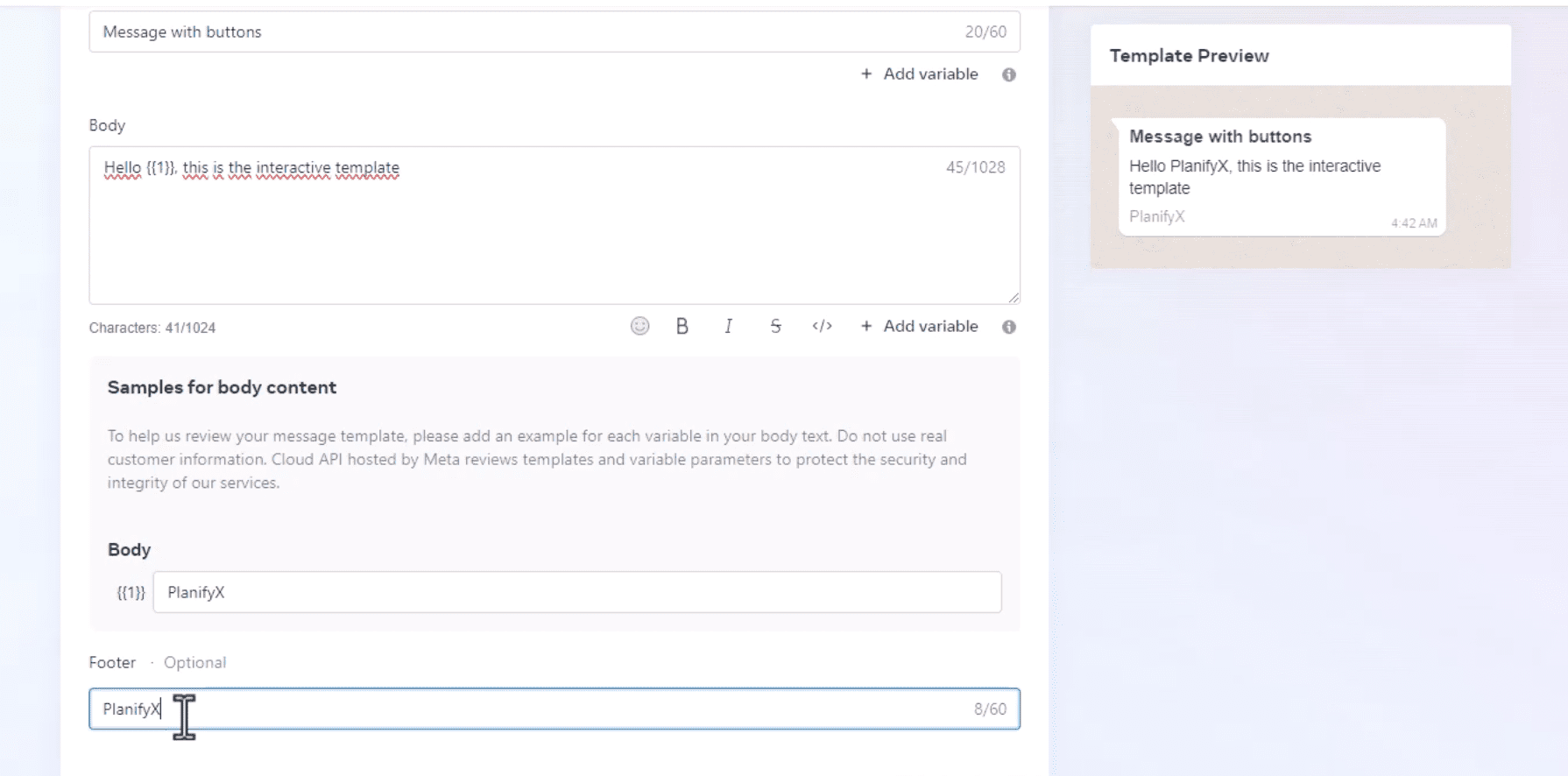Click the Template Preview heading
The height and width of the screenshot is (776, 1568).
1189,56
